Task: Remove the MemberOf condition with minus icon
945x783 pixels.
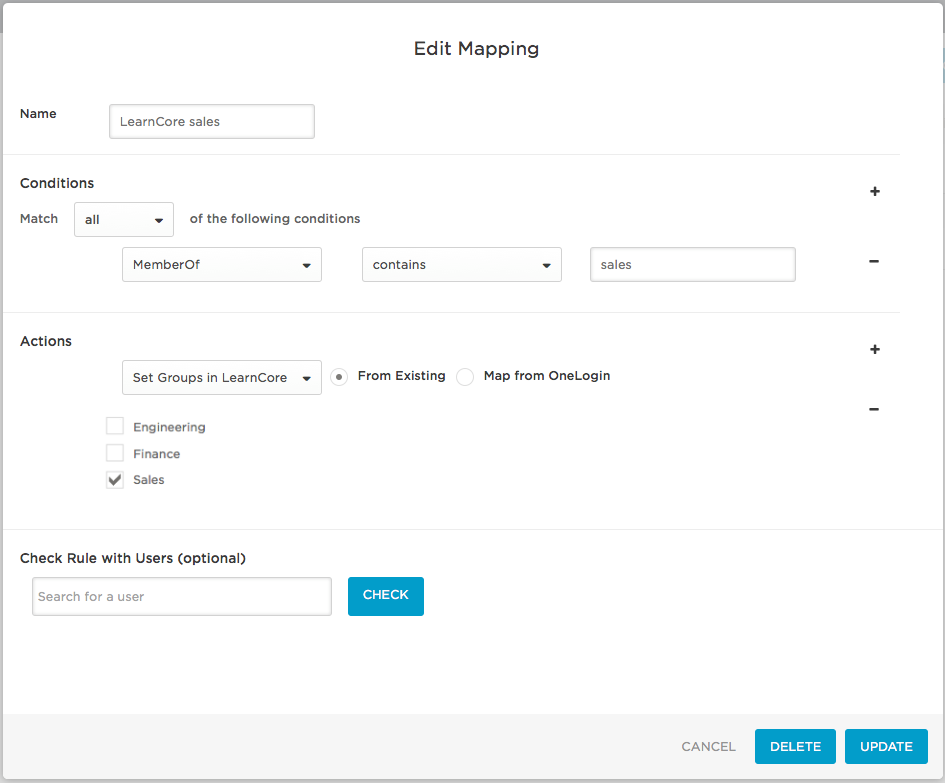Action: 874,262
